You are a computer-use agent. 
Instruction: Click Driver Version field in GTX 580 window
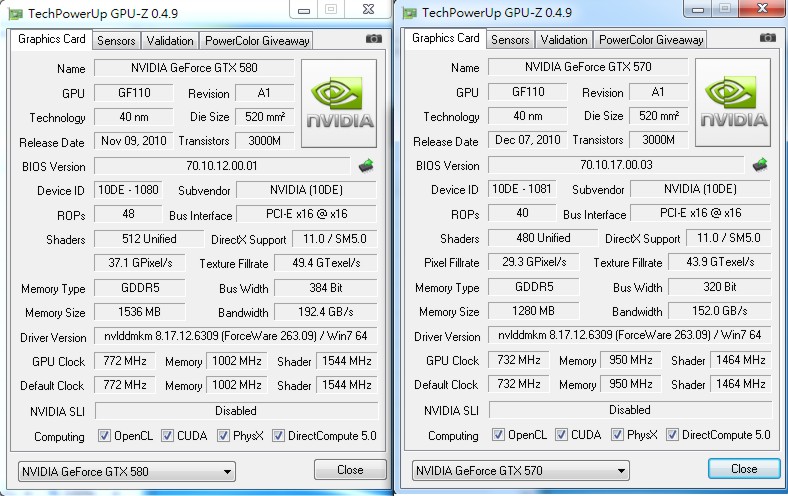coord(236,336)
